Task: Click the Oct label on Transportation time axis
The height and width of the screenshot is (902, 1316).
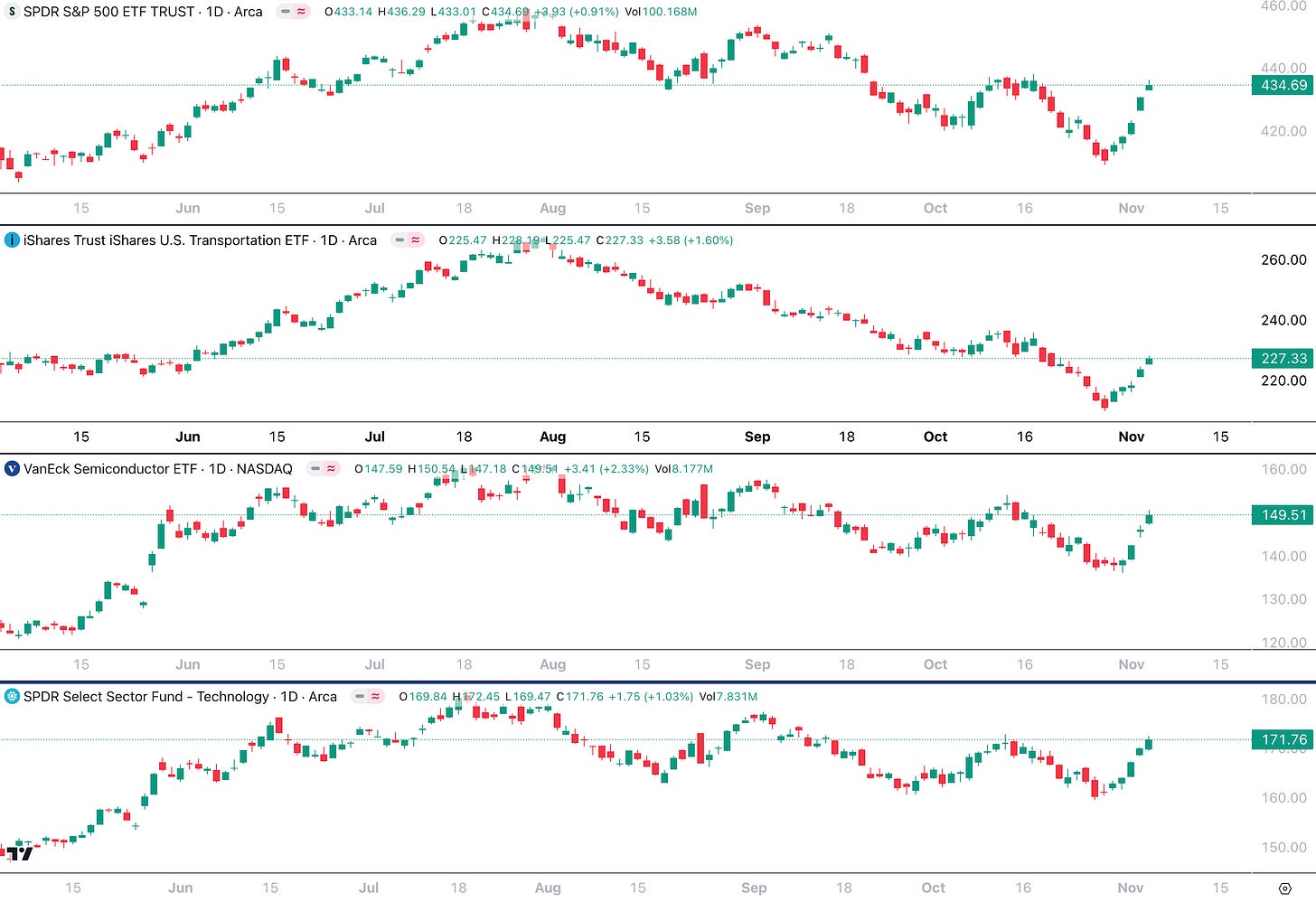Action: pyautogui.click(x=935, y=437)
